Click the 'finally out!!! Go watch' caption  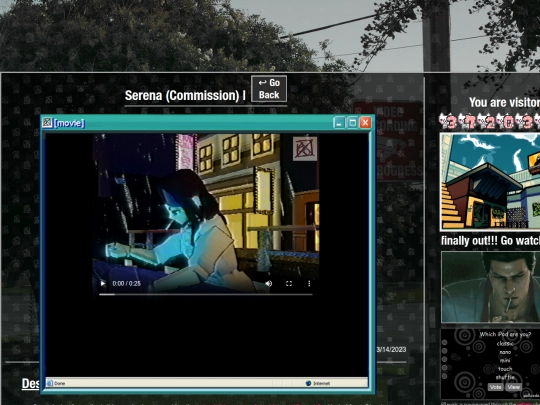click(x=490, y=241)
